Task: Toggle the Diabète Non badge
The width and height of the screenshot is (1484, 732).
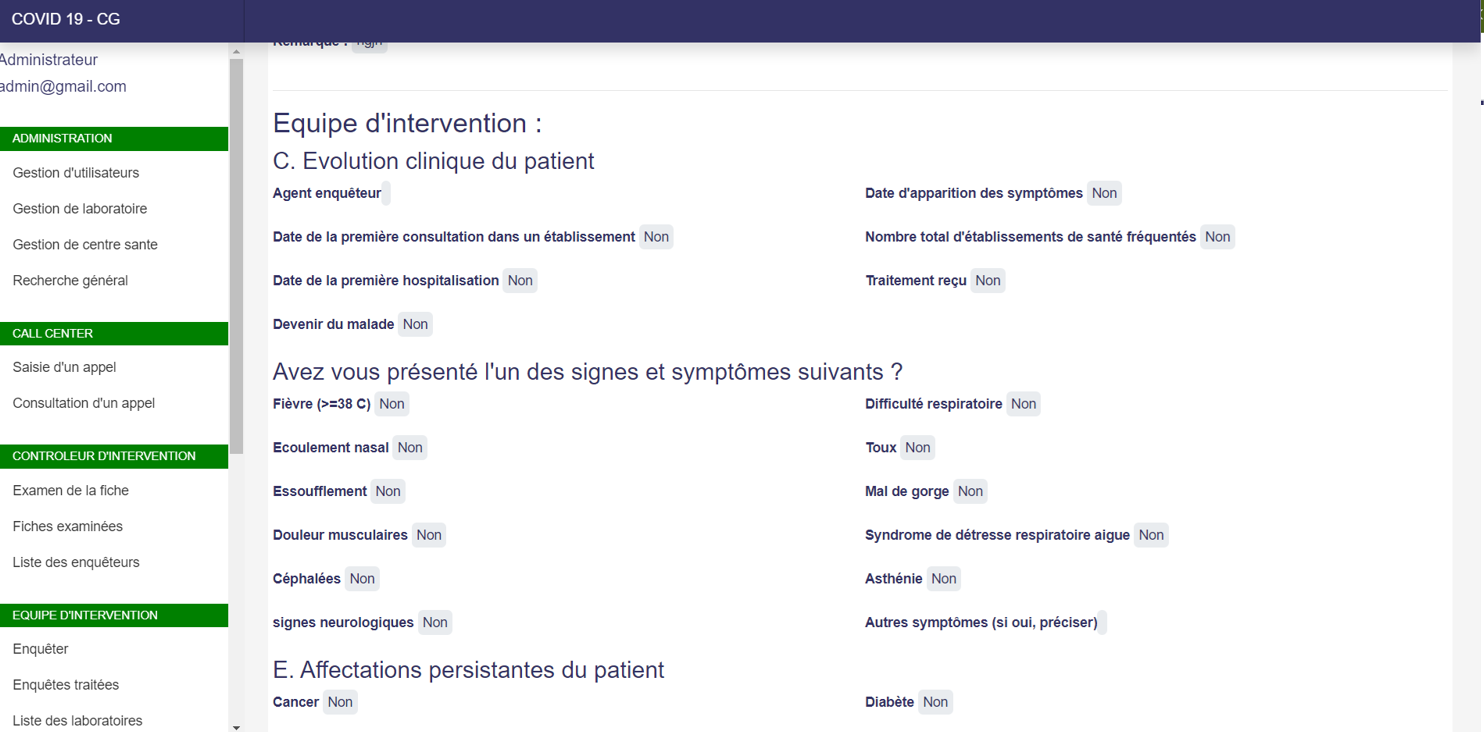Action: point(935,701)
